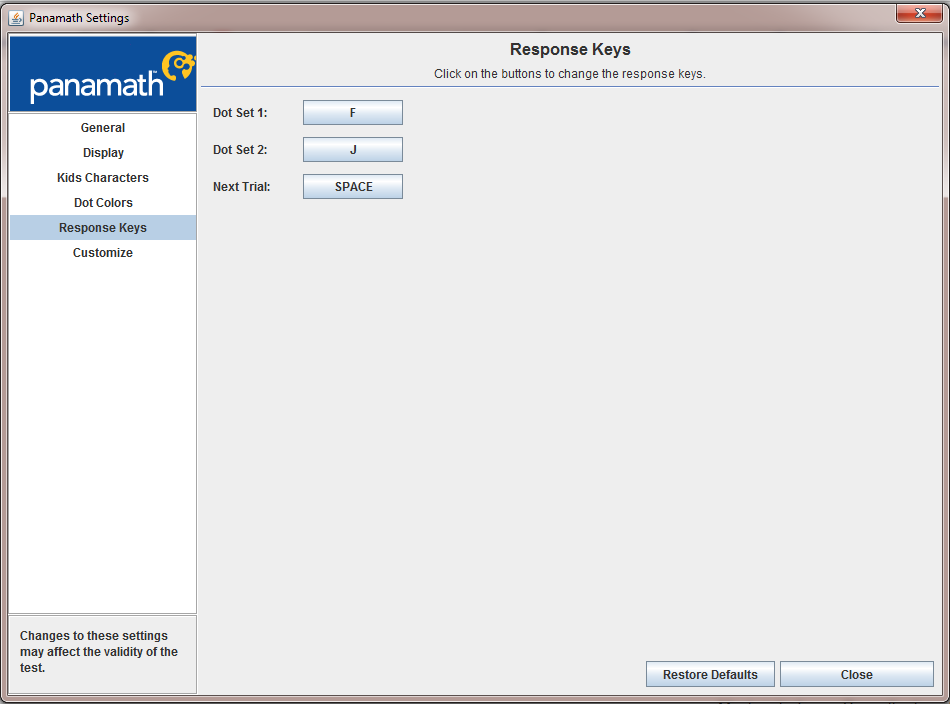Open the Customize section
Viewport: 950px width, 704px height.
pos(103,253)
